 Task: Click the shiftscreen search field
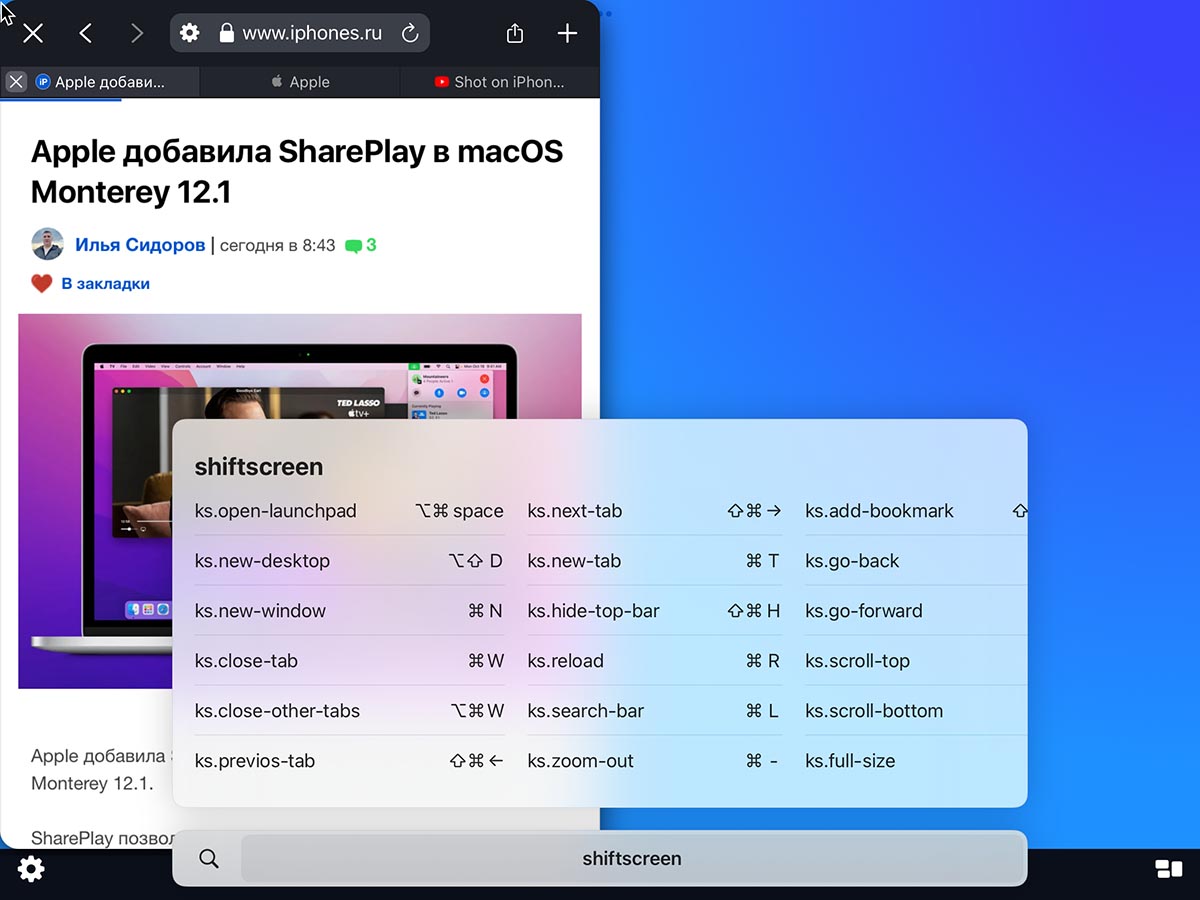[x=632, y=858]
